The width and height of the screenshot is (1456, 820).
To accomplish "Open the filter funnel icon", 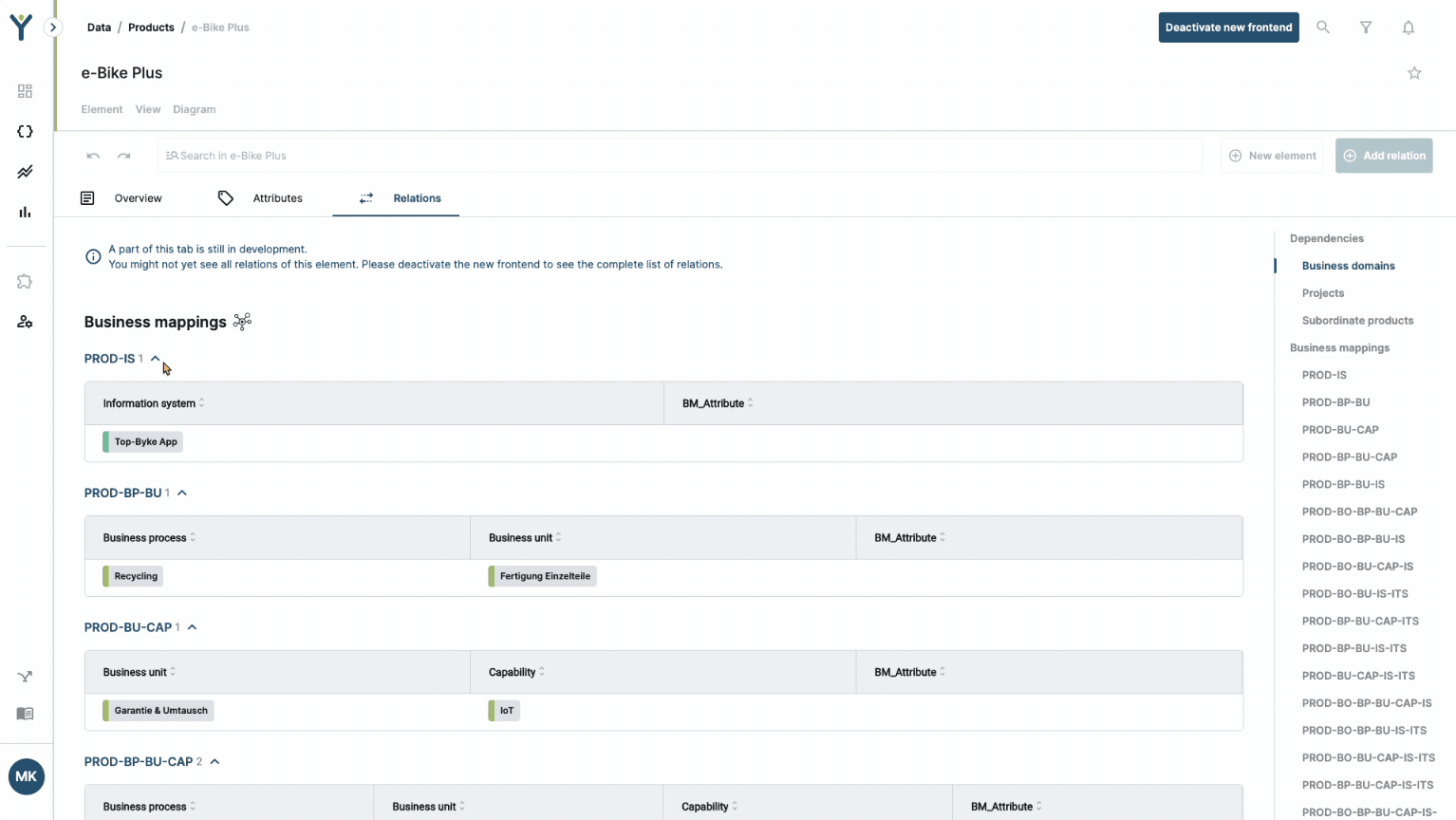I will pos(1366,28).
